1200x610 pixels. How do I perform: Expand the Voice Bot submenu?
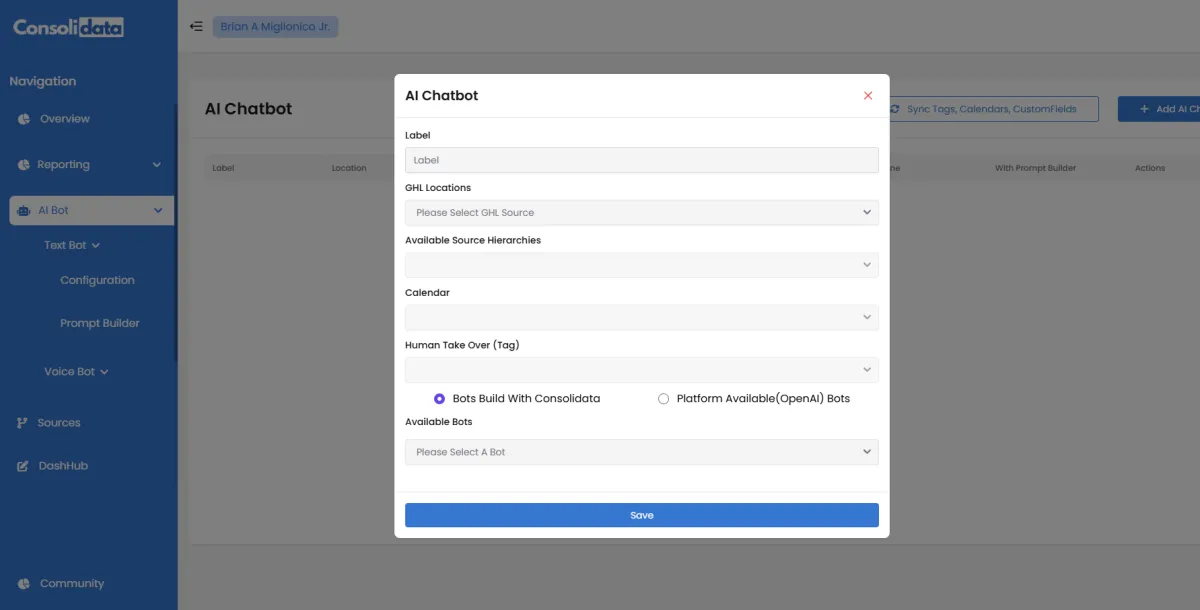(x=76, y=372)
